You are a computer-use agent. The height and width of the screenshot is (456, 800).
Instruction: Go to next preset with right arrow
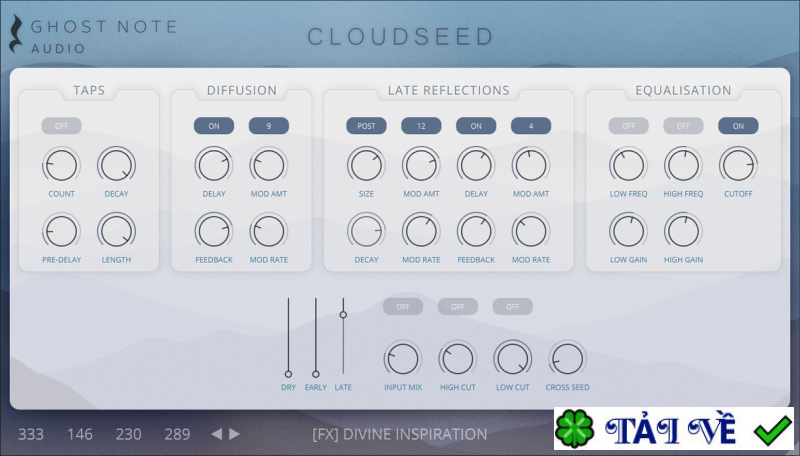pyautogui.click(x=234, y=434)
